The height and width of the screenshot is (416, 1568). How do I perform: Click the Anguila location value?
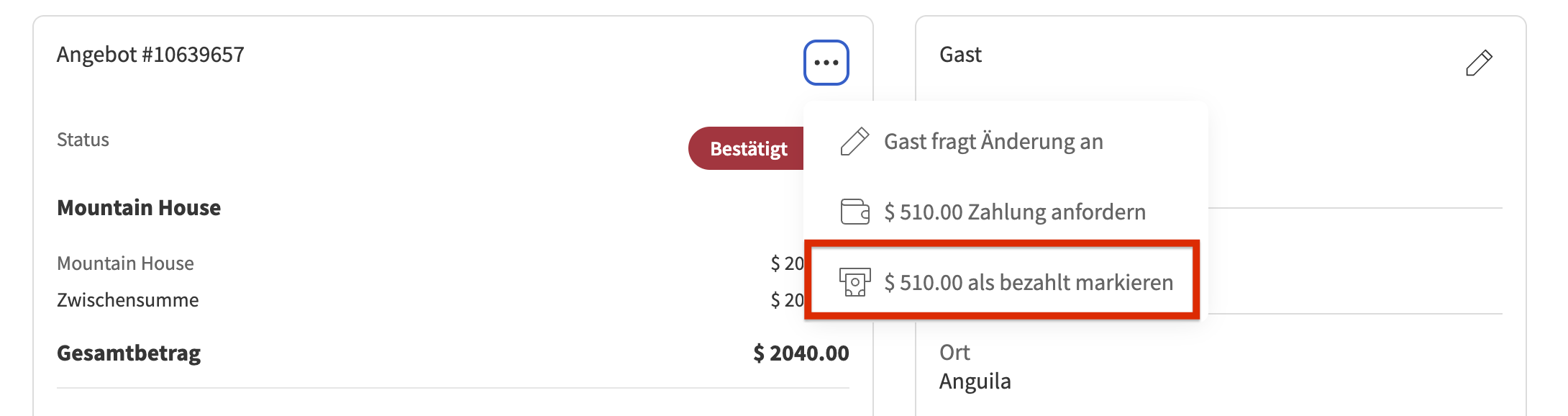click(x=975, y=381)
